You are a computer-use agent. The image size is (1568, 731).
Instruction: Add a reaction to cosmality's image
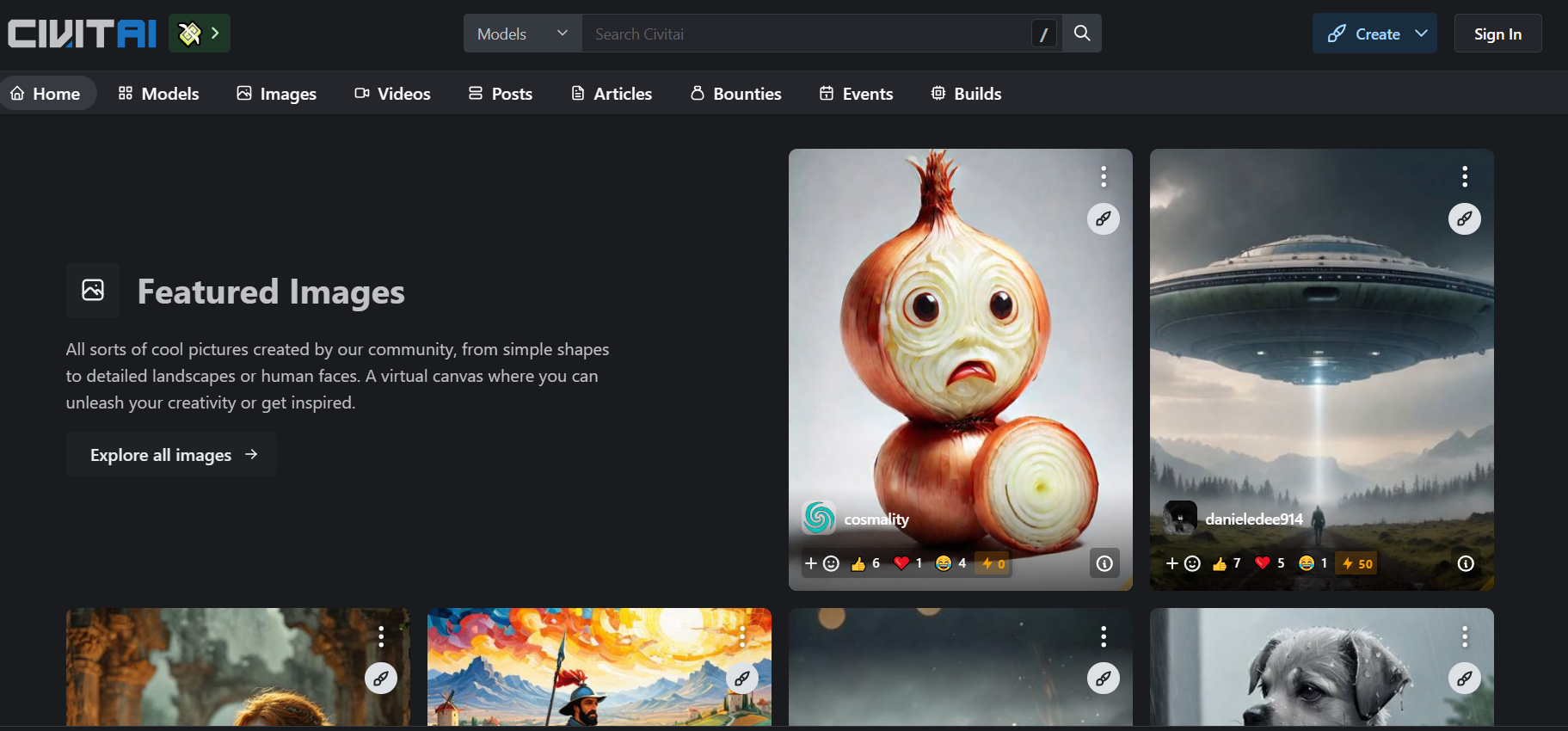[x=821, y=563]
